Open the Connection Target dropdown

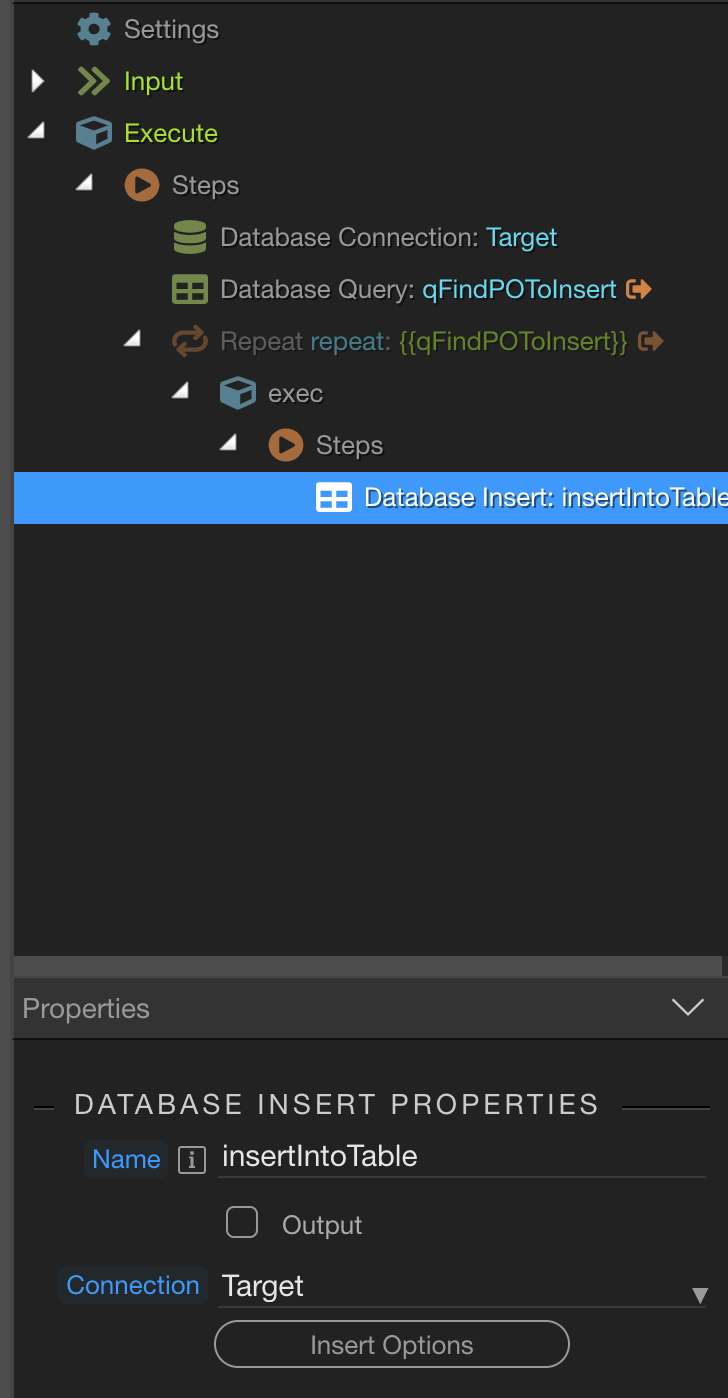click(x=462, y=1286)
